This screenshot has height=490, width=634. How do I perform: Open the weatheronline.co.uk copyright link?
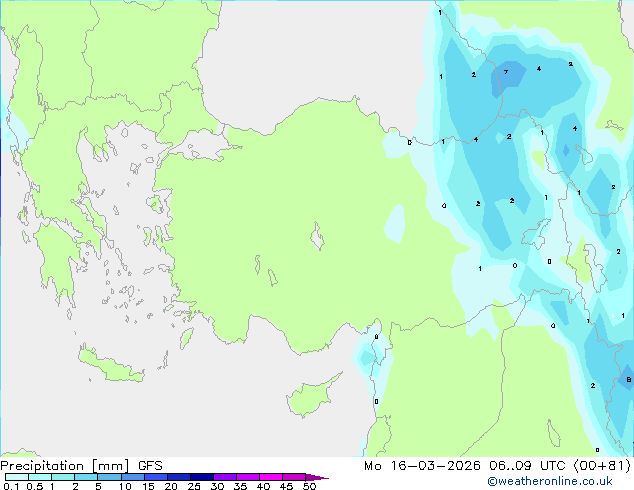tap(550, 481)
